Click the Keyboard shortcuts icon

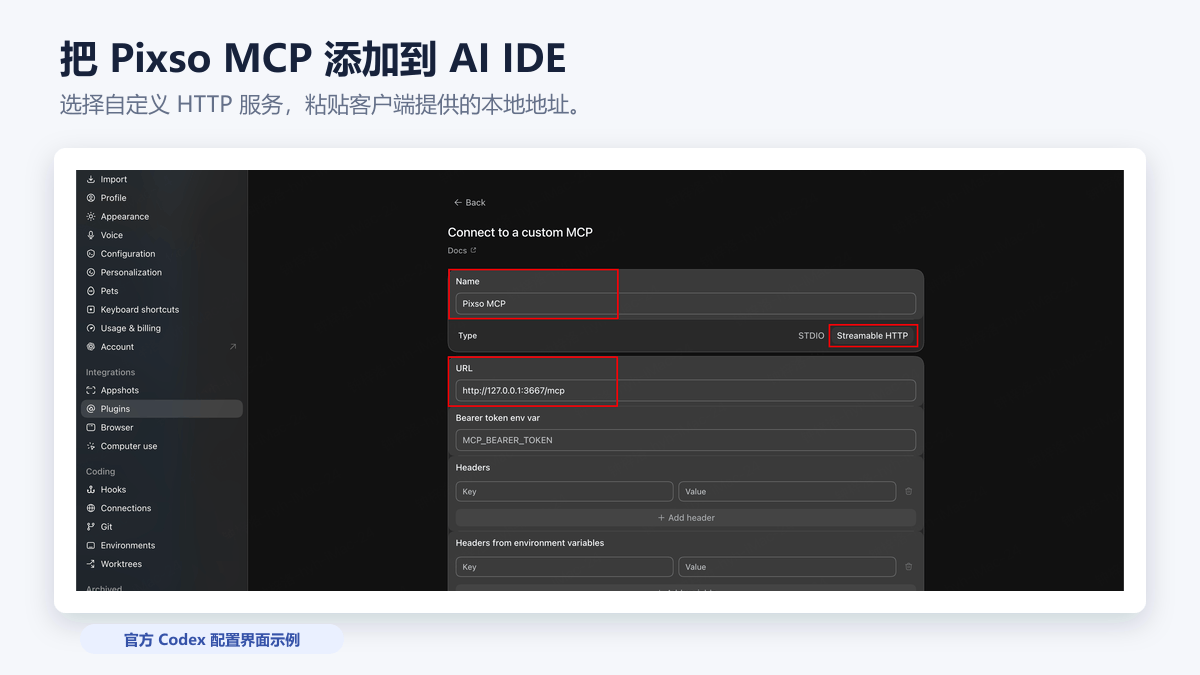(91, 310)
